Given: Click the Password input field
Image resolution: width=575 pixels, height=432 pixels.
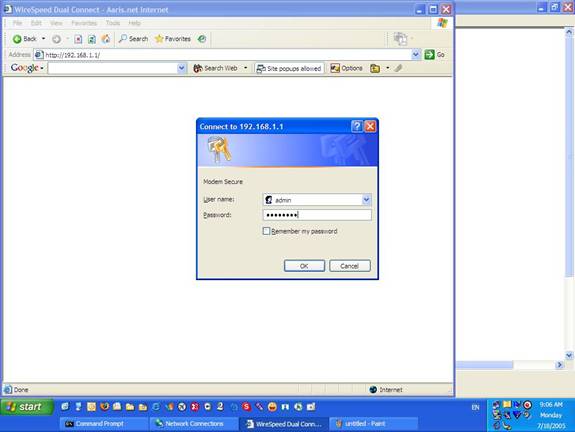Looking at the screenshot, I should tap(317, 215).
